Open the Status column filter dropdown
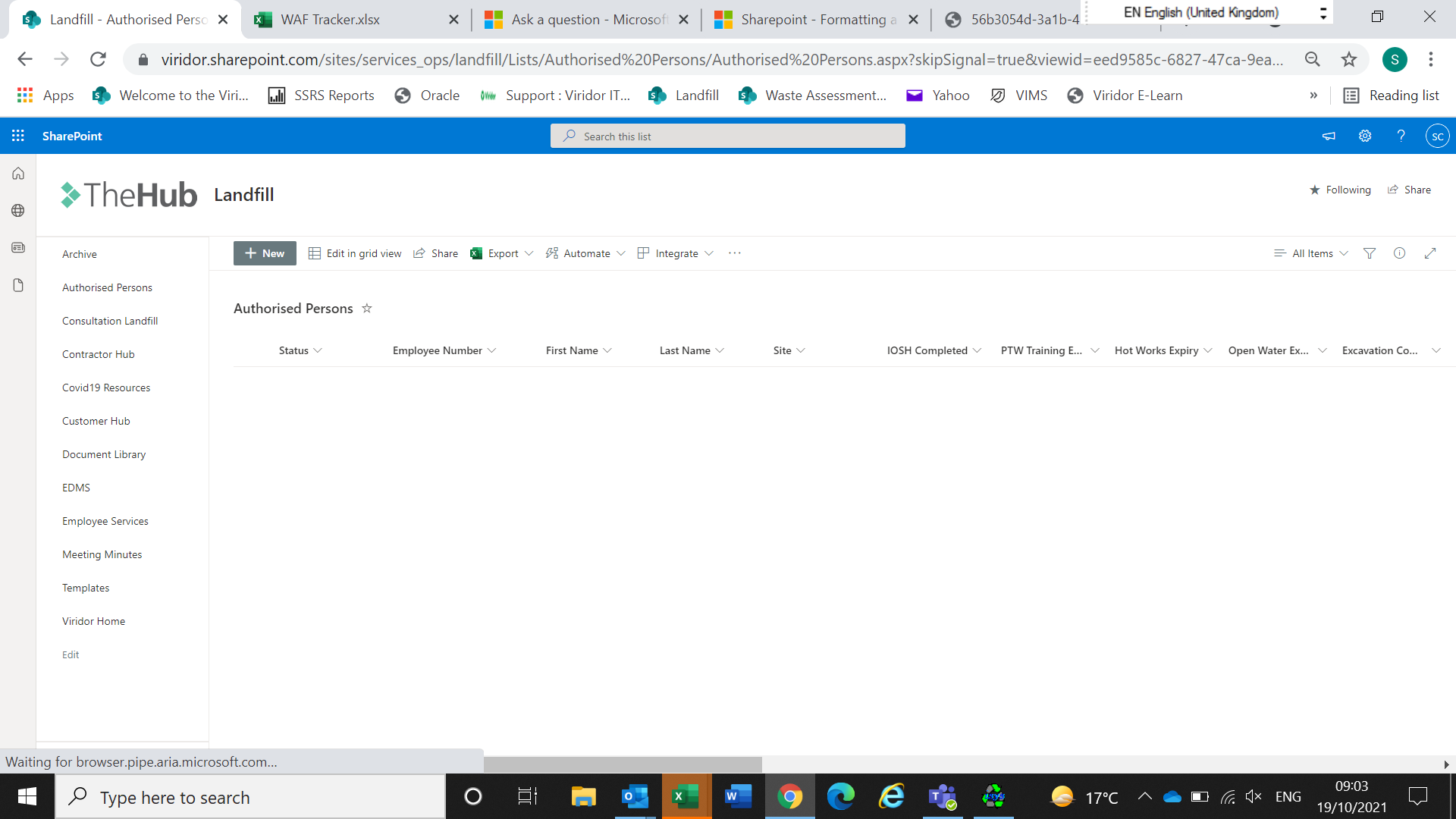Image resolution: width=1456 pixels, height=819 pixels. click(x=318, y=350)
